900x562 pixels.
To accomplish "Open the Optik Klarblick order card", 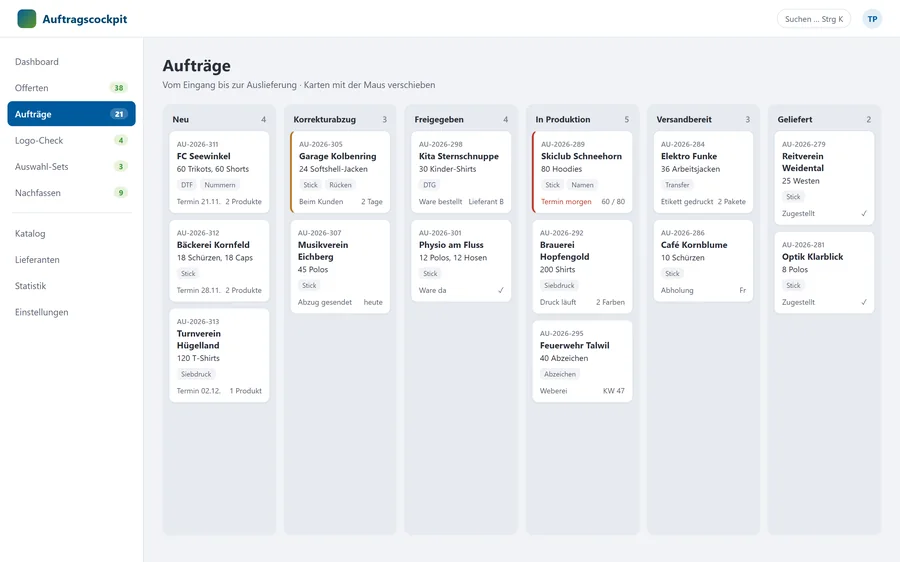I will click(824, 273).
